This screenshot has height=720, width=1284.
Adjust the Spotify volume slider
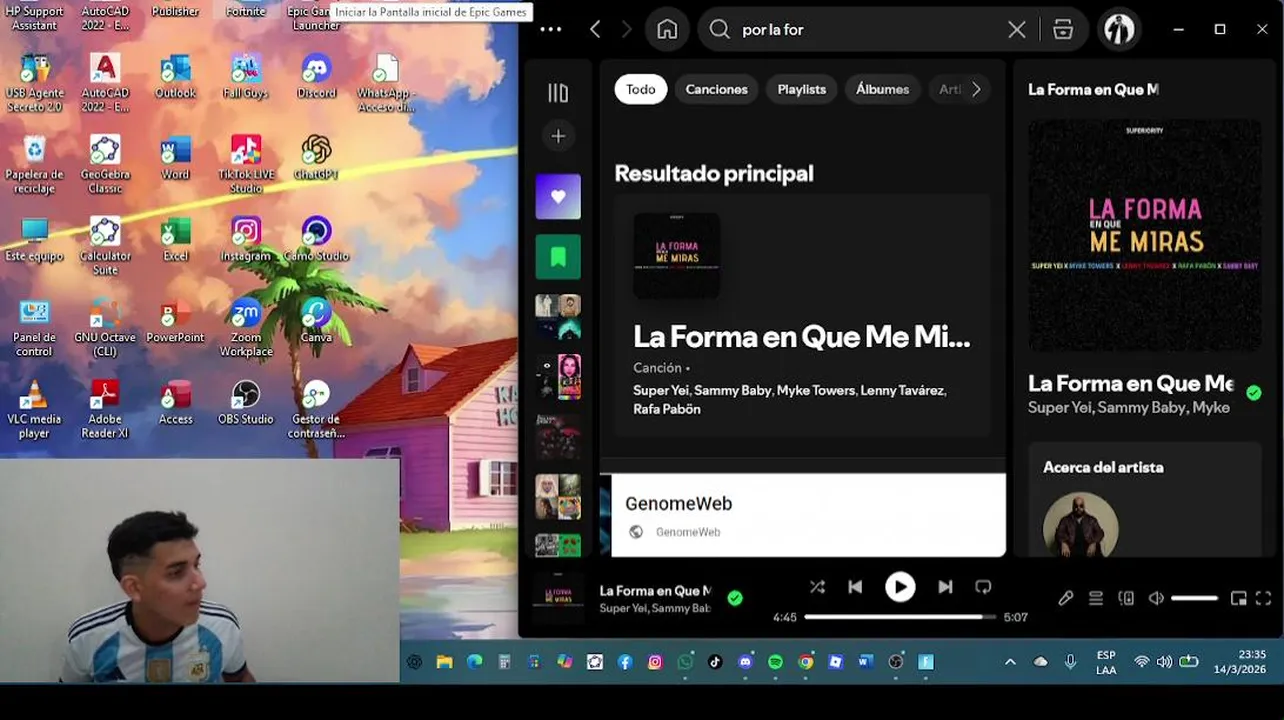[x=1194, y=598]
